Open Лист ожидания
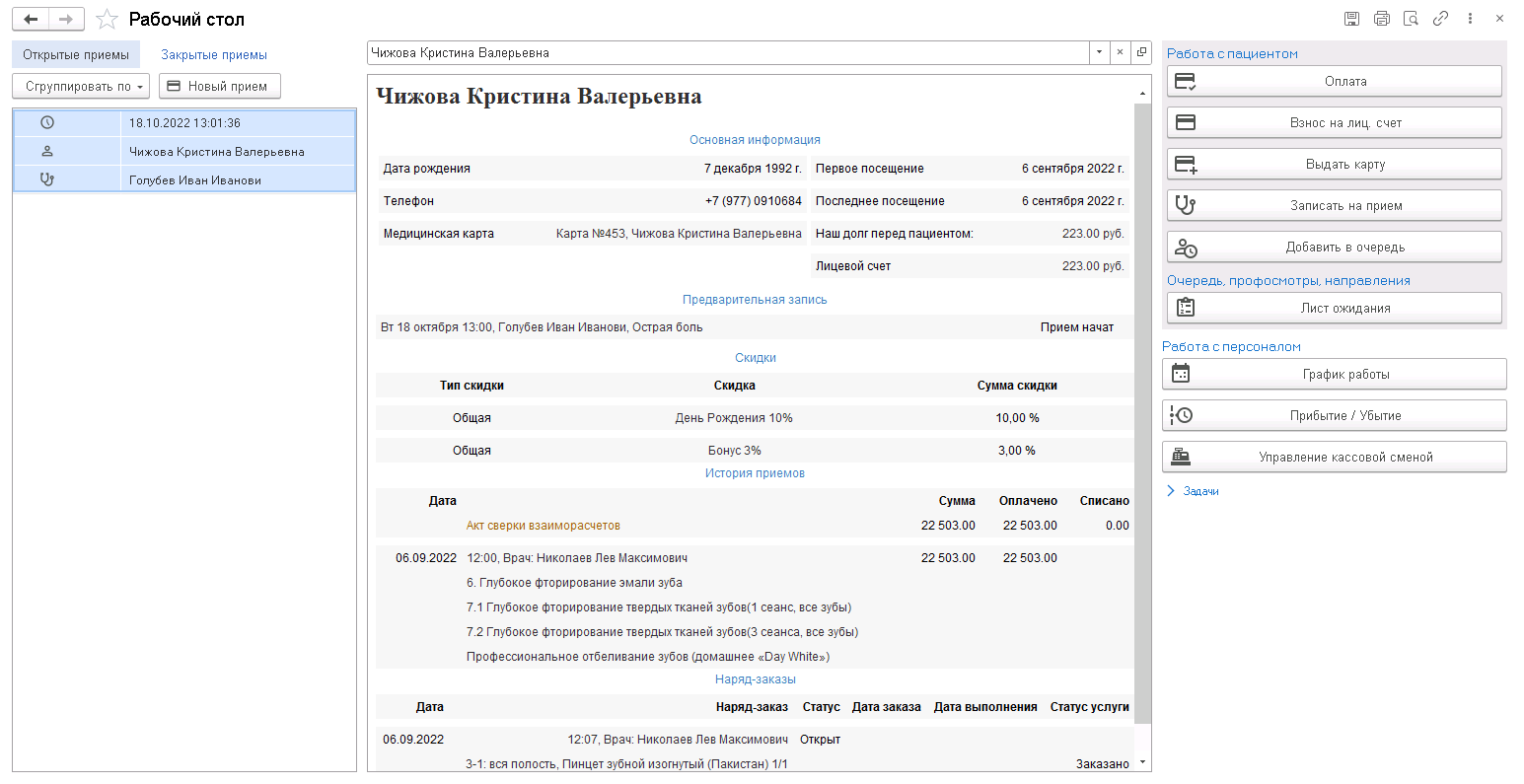The image size is (1524, 784). [x=1335, y=309]
